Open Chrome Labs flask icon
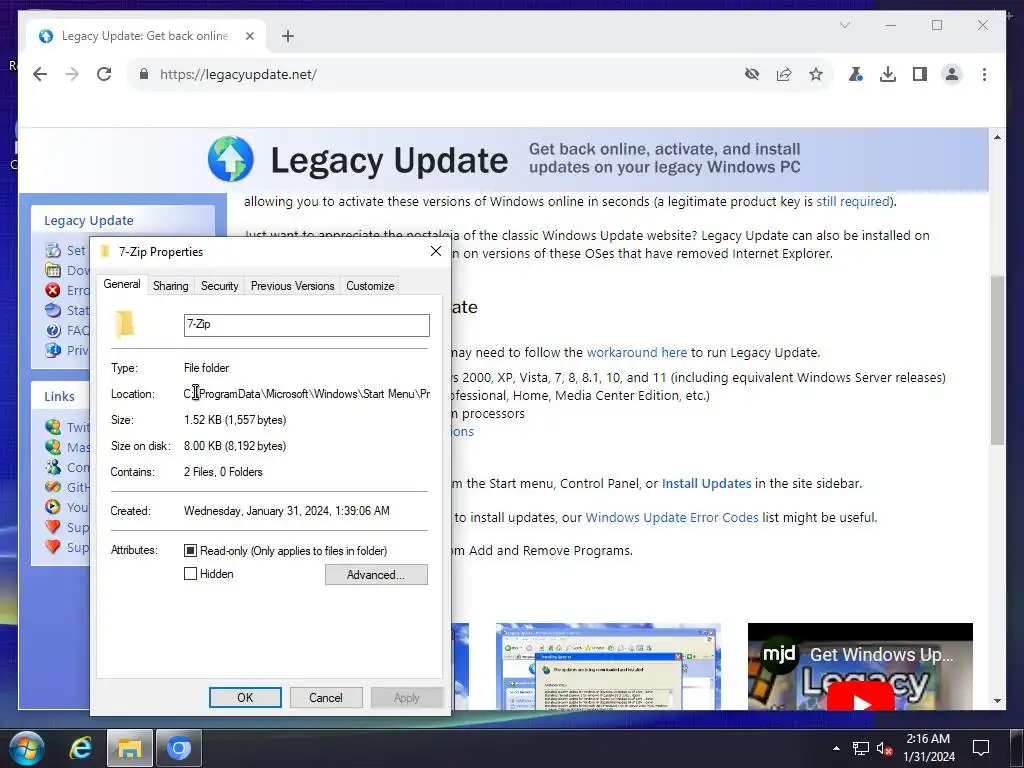Image resolution: width=1024 pixels, height=768 pixels. pyautogui.click(x=856, y=74)
